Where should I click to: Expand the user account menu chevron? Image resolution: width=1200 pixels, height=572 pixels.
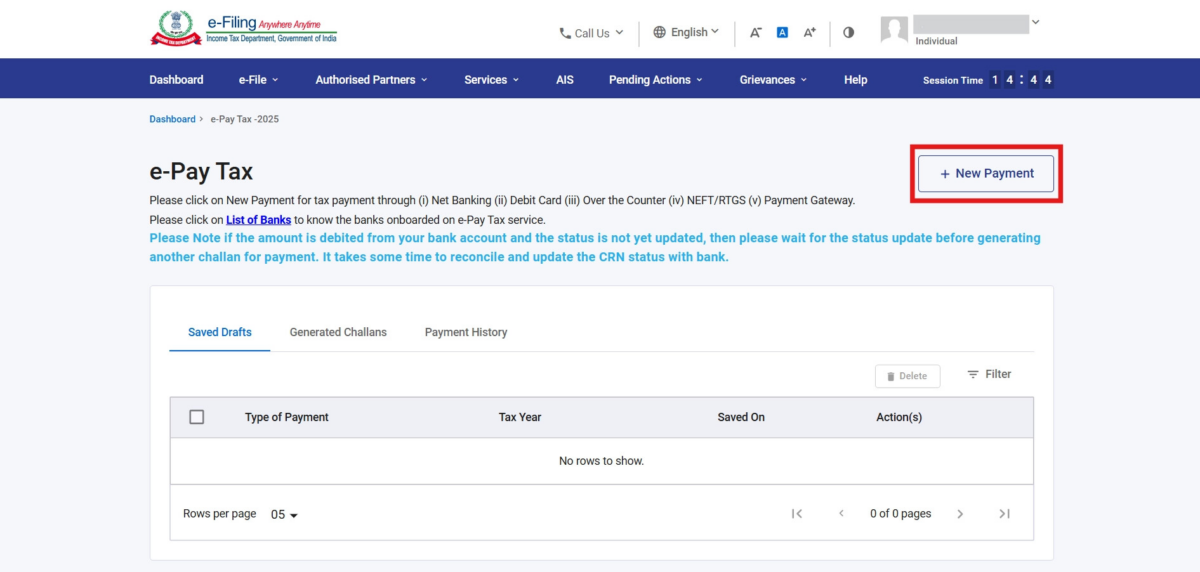tap(1036, 22)
